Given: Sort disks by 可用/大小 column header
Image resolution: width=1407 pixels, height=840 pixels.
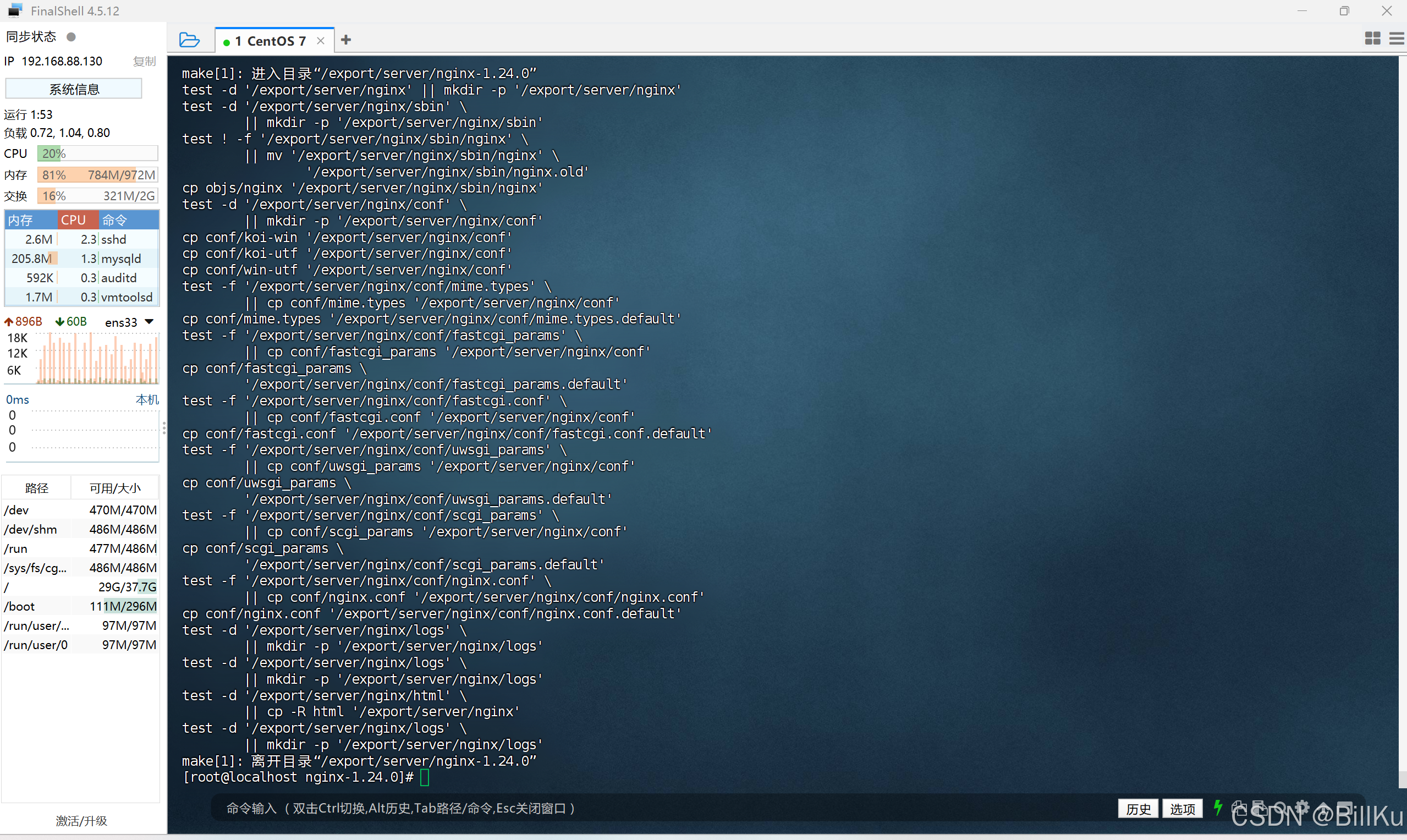Looking at the screenshot, I should click(x=115, y=488).
